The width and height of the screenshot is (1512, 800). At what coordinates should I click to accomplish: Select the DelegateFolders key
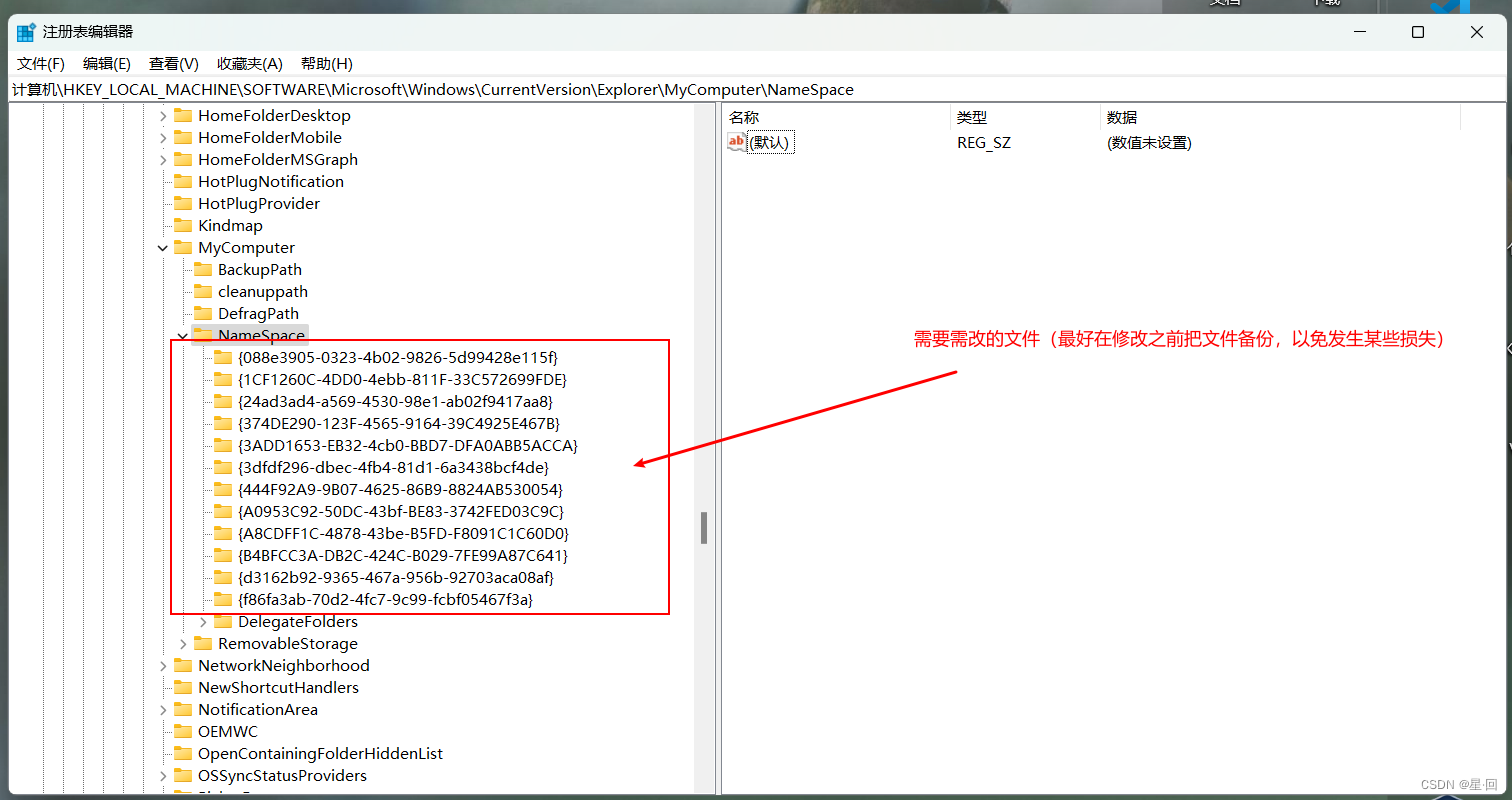tap(298, 622)
